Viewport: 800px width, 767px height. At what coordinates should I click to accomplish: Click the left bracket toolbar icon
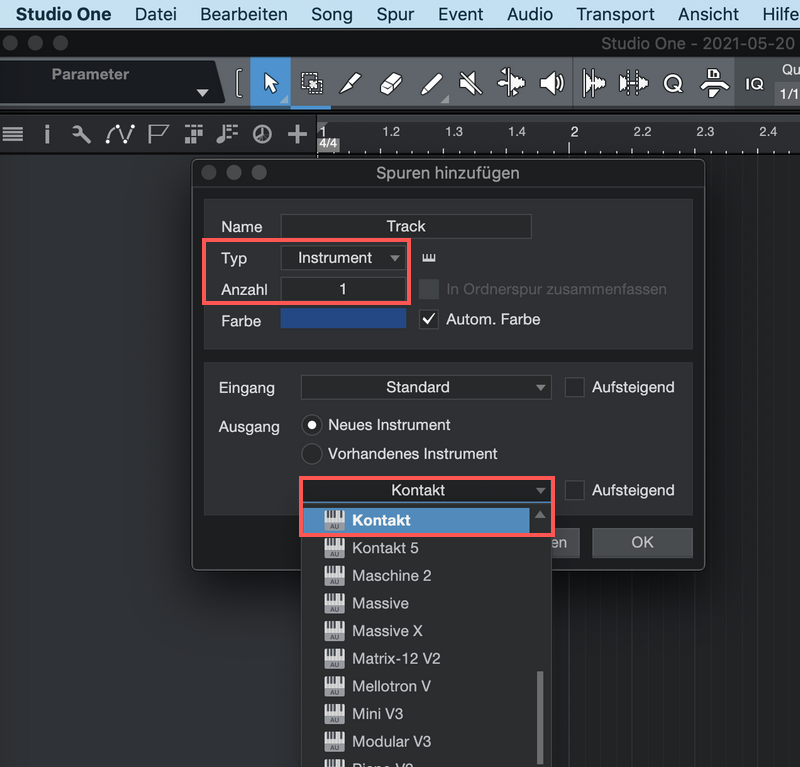click(238, 83)
